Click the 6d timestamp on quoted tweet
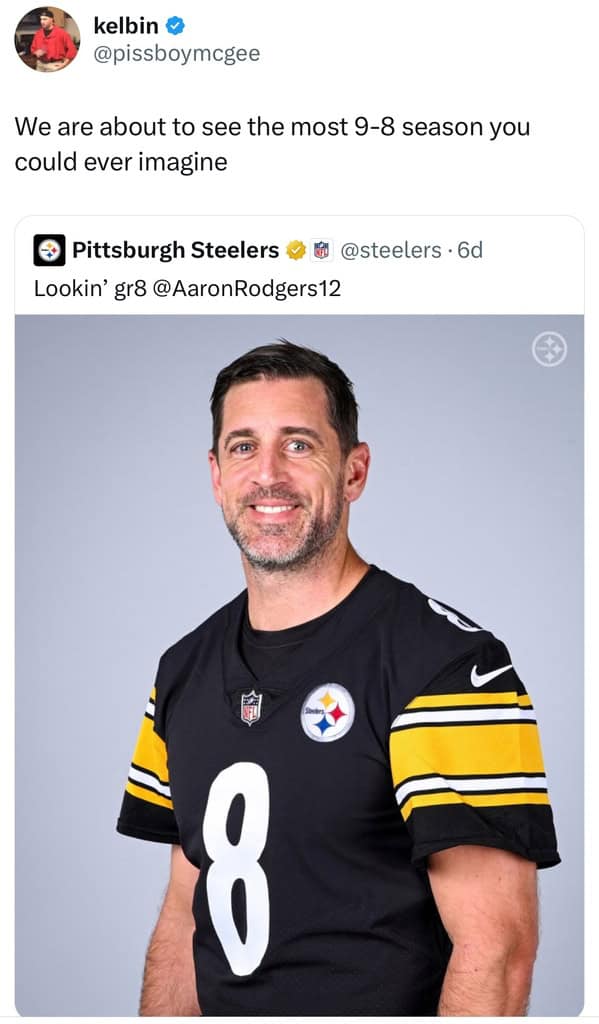The width and height of the screenshot is (599, 1024). coord(470,249)
